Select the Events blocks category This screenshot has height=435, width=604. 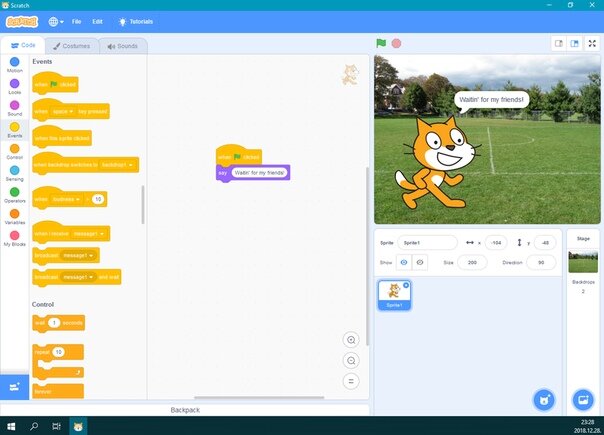pyautogui.click(x=15, y=130)
